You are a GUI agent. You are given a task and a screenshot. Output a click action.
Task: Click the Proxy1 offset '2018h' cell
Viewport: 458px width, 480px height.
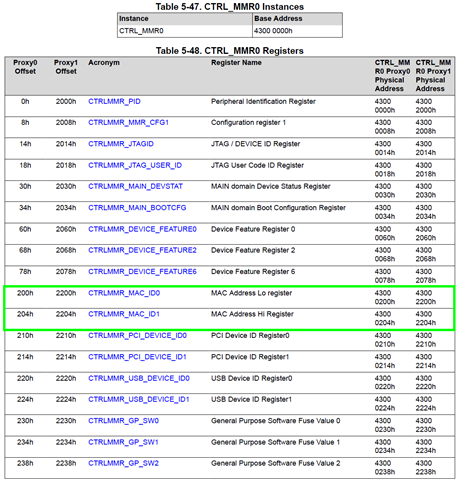coord(66,165)
